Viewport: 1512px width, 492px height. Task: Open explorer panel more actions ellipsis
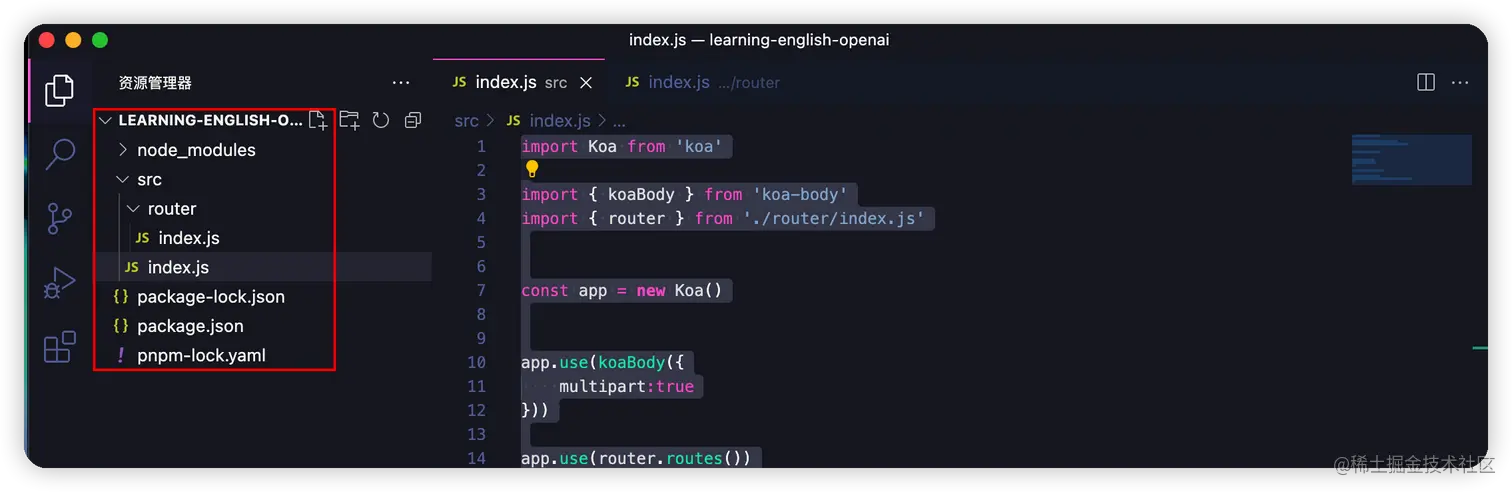[401, 83]
